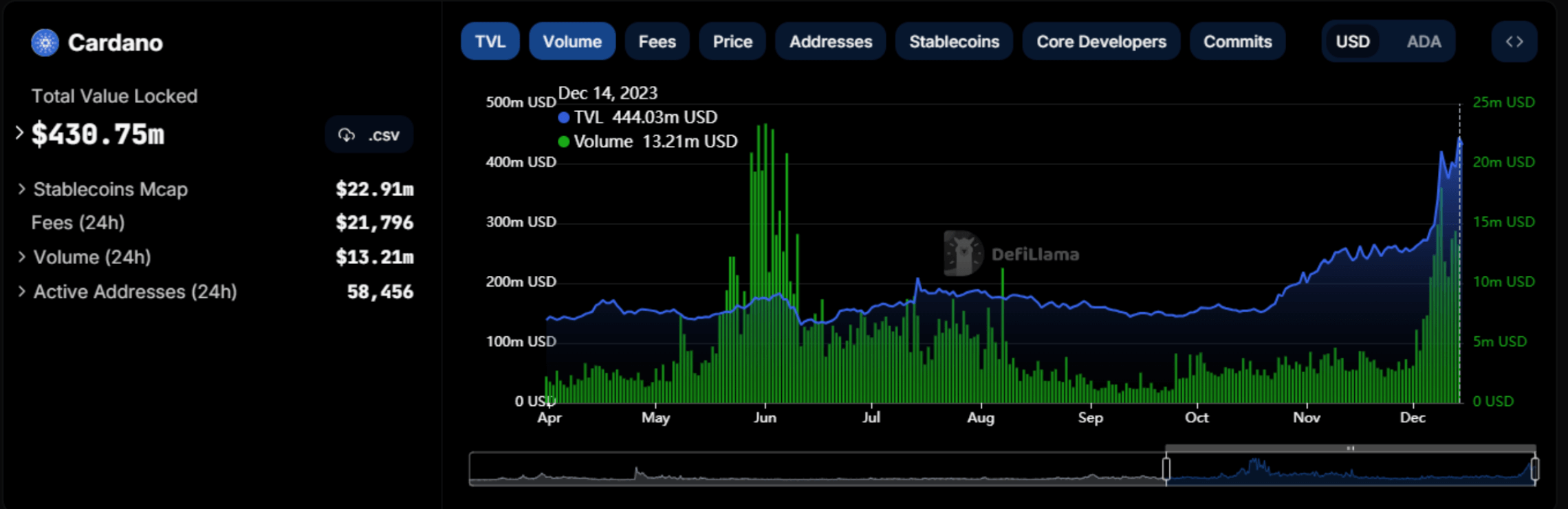Click the 58,456 active addresses value

point(380,291)
